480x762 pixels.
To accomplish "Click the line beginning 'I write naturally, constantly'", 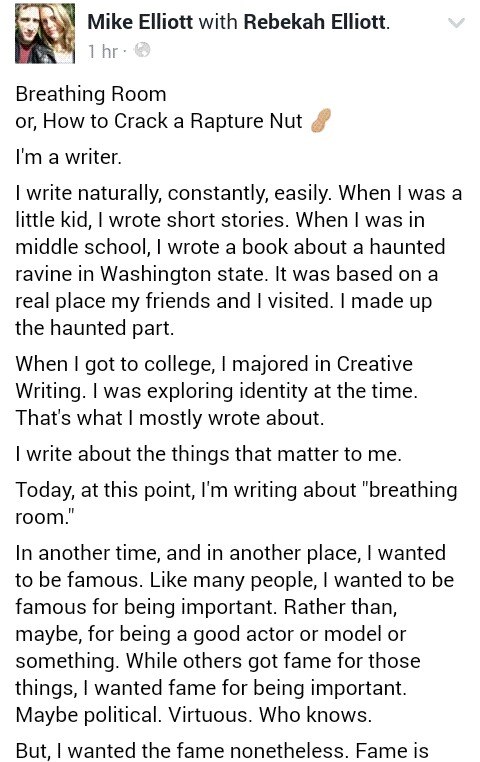I will point(239,193).
